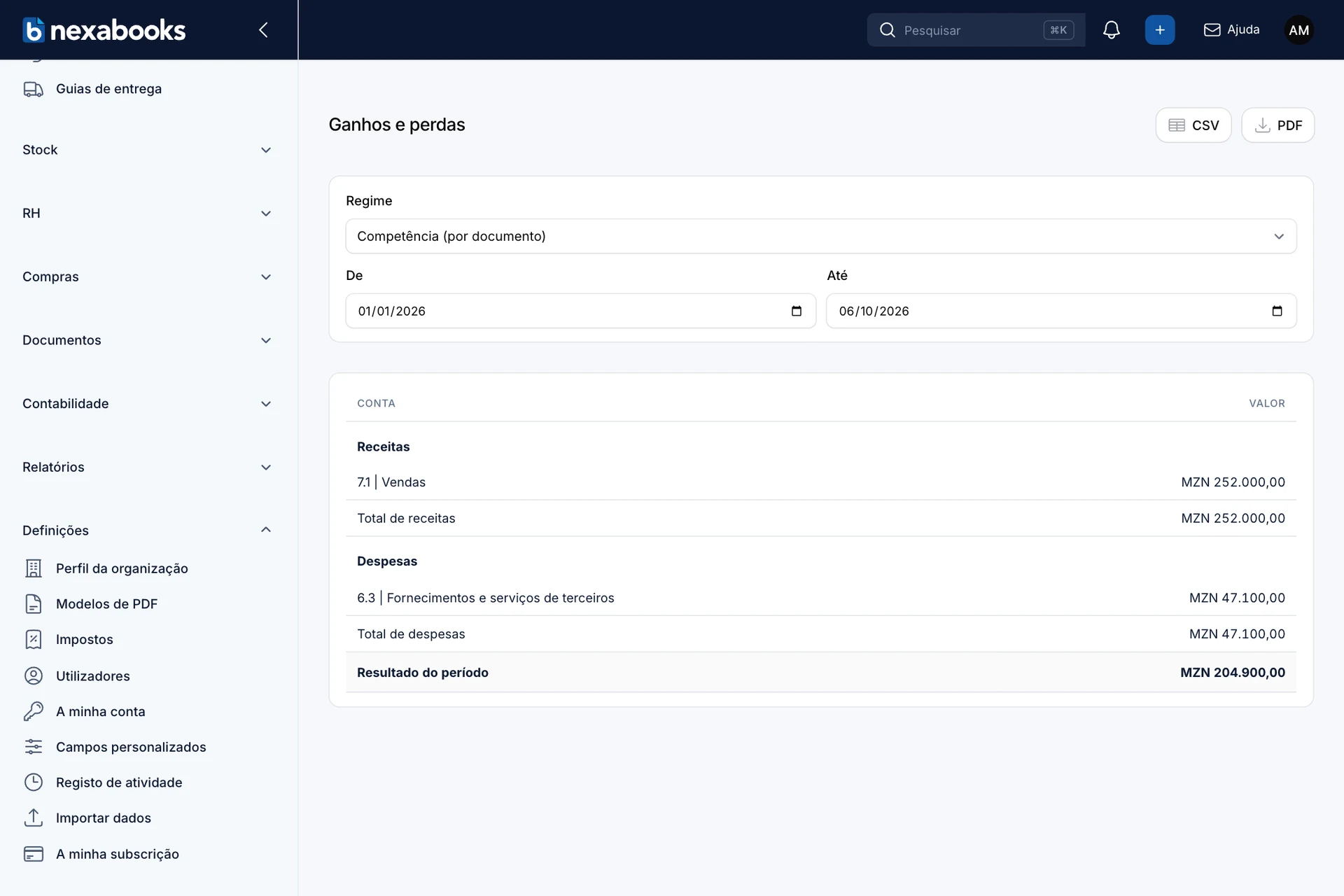Go to Registo de atividade
Screen dimensions: 1344x896
pos(119,783)
